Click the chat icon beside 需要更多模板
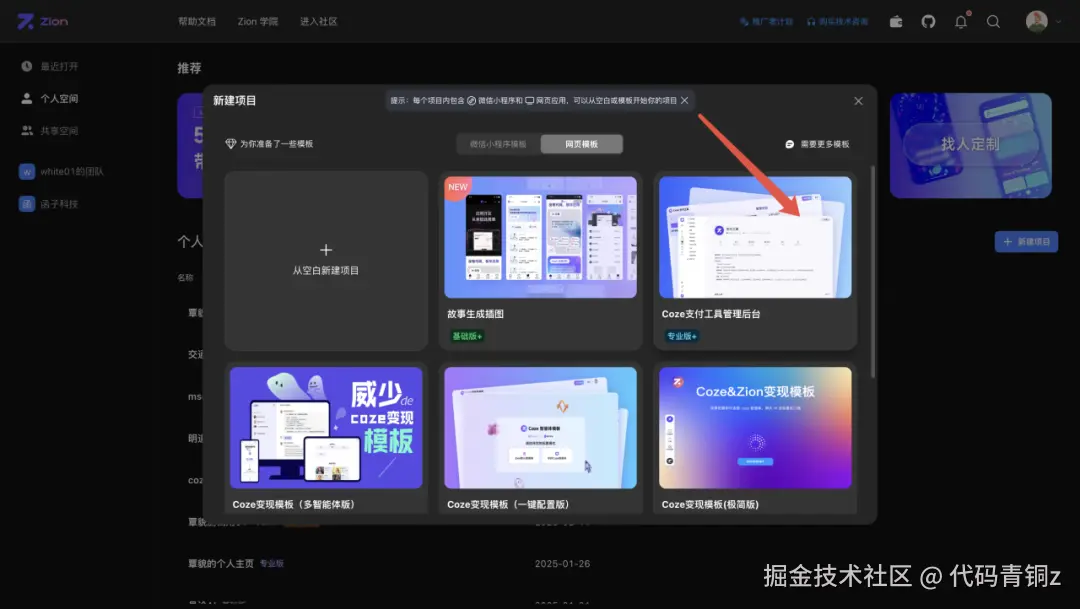 pos(789,144)
